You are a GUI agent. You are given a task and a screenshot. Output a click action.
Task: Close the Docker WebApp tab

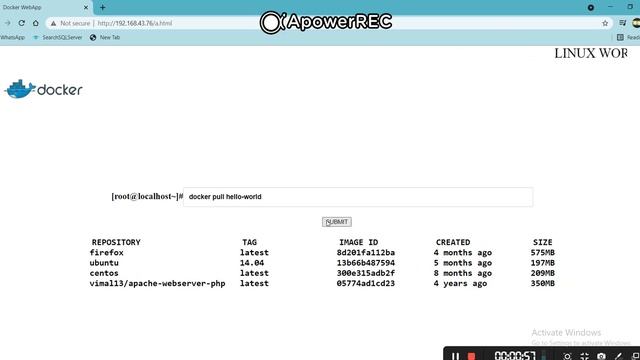(86, 7)
